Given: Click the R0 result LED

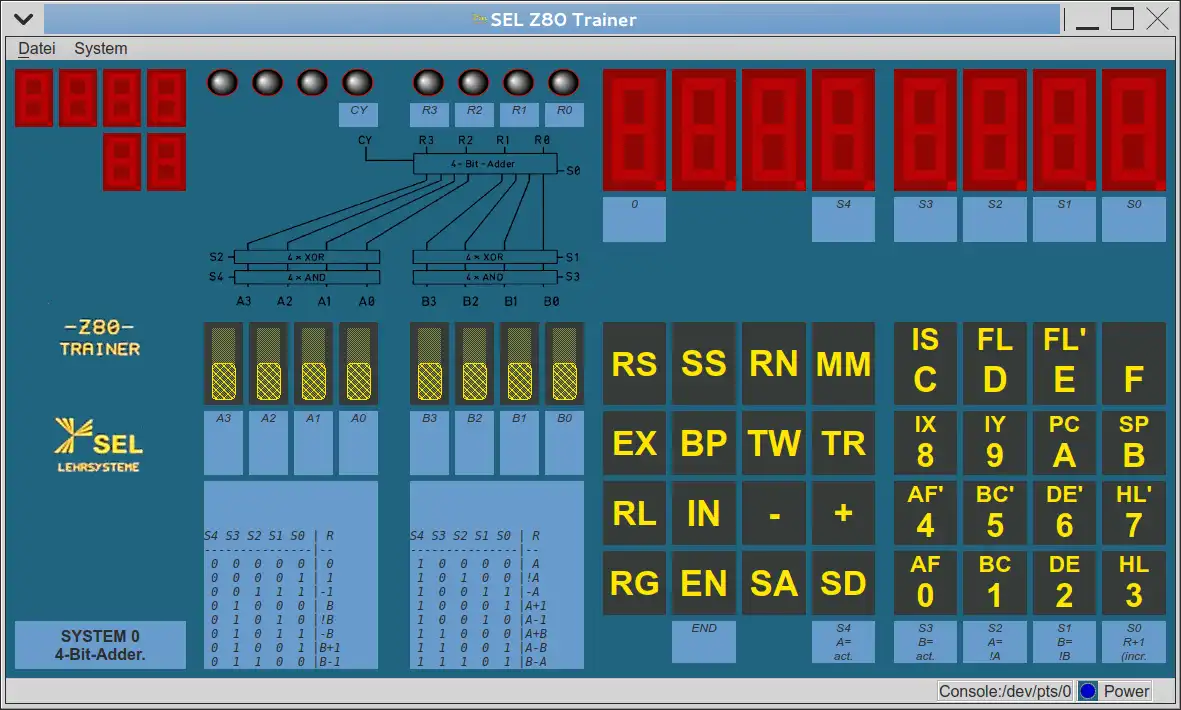Looking at the screenshot, I should point(563,83).
